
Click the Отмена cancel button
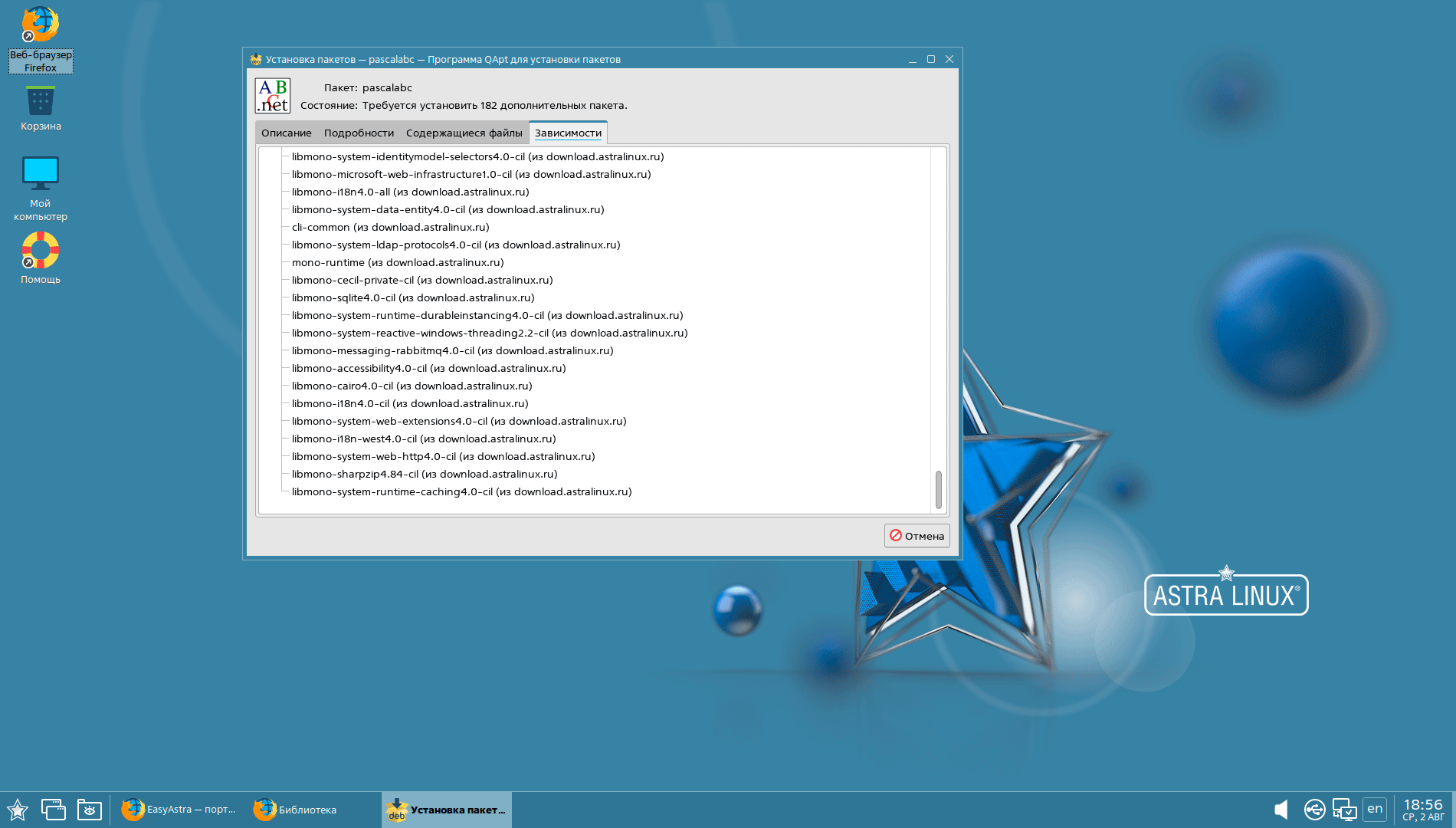click(x=917, y=536)
